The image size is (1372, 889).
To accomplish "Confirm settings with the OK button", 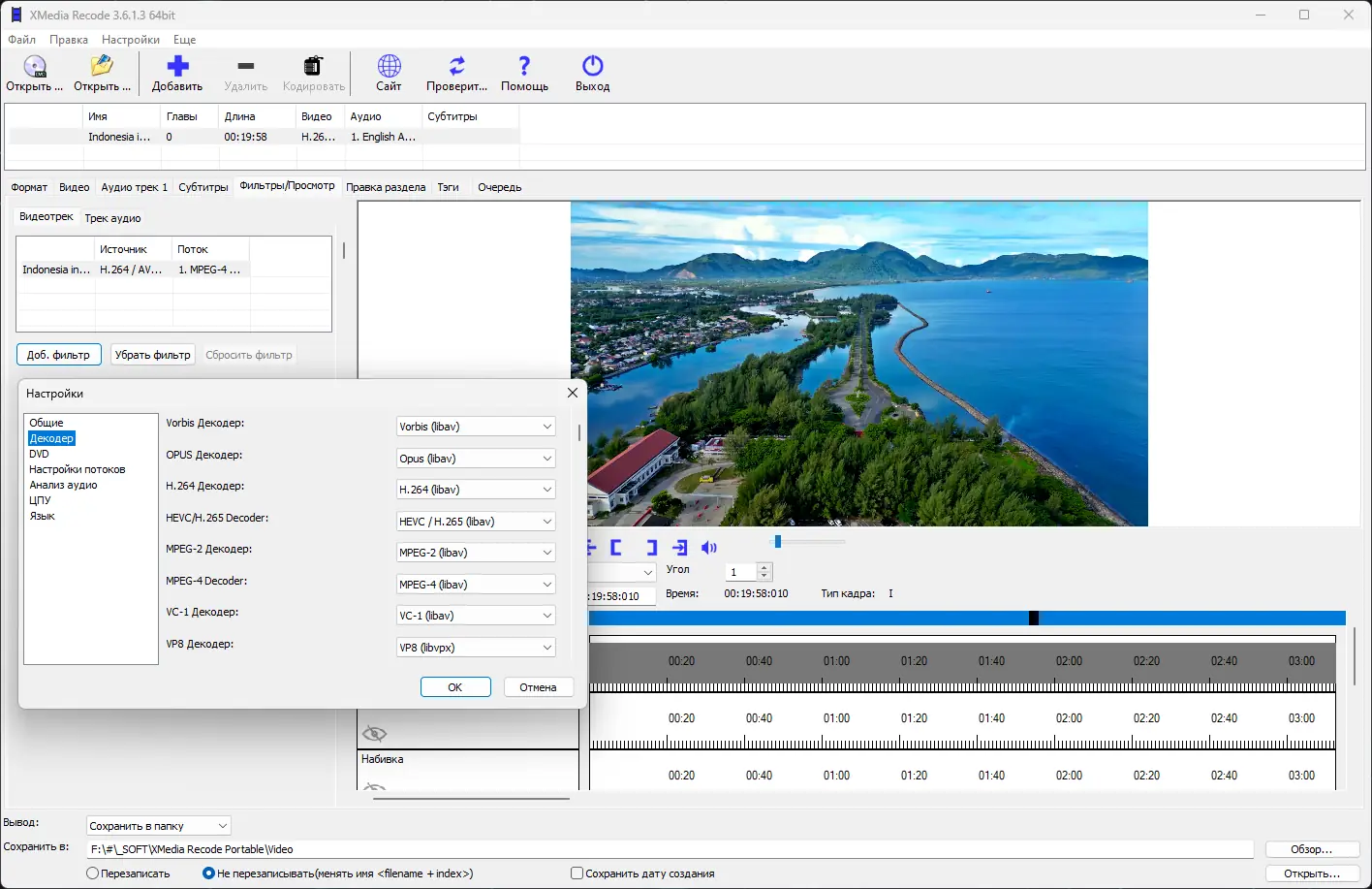I will tap(455, 686).
